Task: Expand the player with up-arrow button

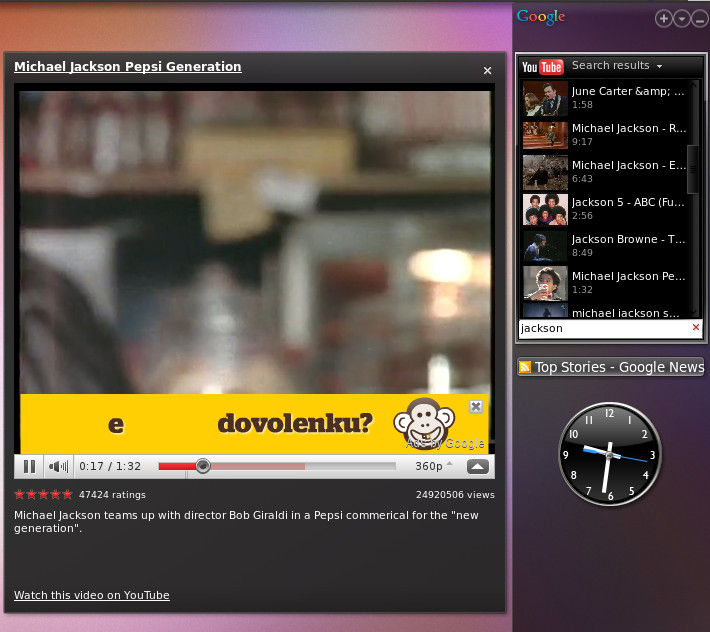Action: click(478, 466)
